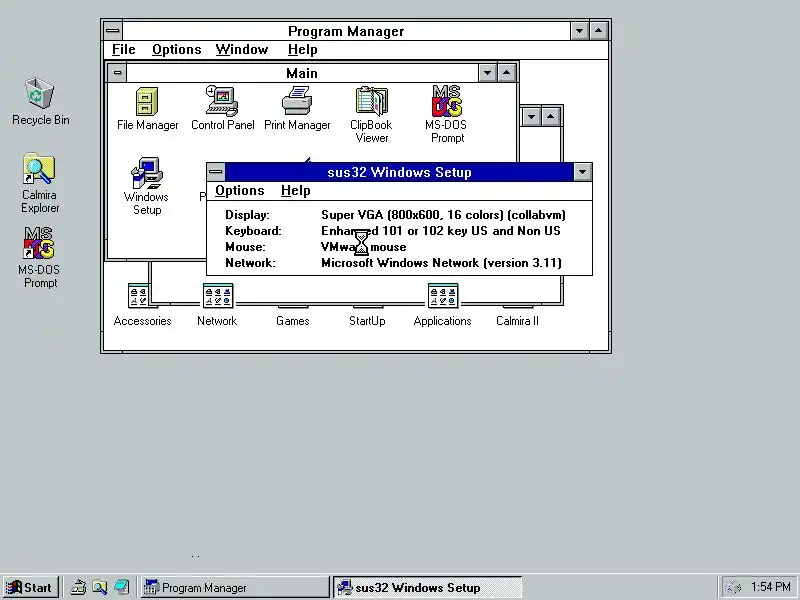800x600 pixels.
Task: Click the maximize arrow of window behind Main
Action: [x=551, y=117]
